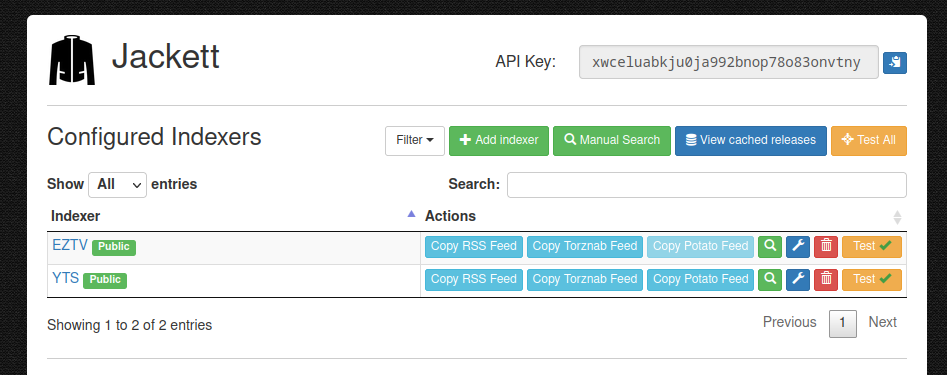Screen dimensions: 947x375
Task: Click the 'API Key:' label
Action: [x=525, y=62]
